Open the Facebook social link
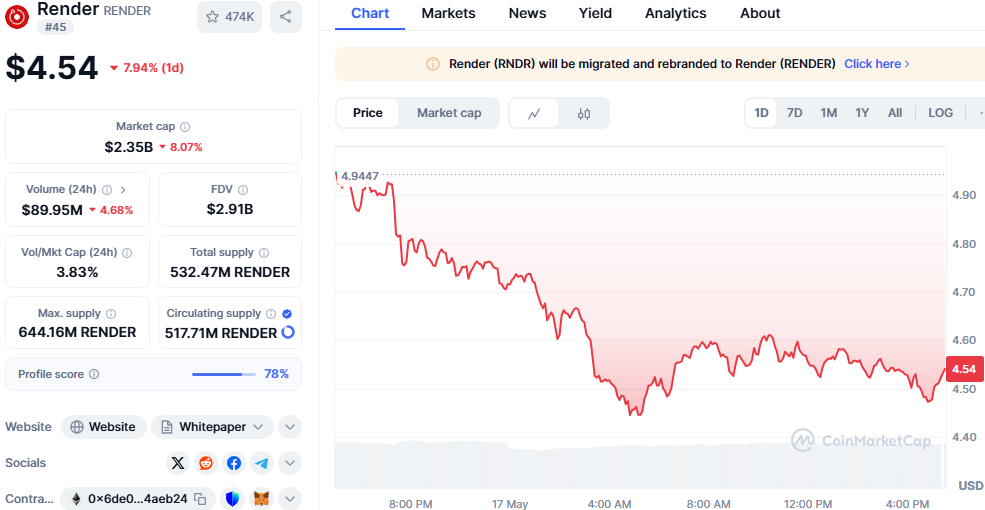Screen dimensions: 985x510 click(234, 464)
